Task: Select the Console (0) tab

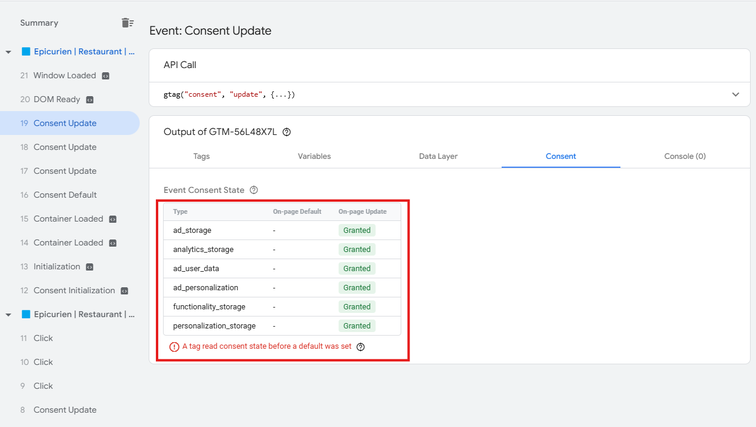Action: pyautogui.click(x=684, y=156)
